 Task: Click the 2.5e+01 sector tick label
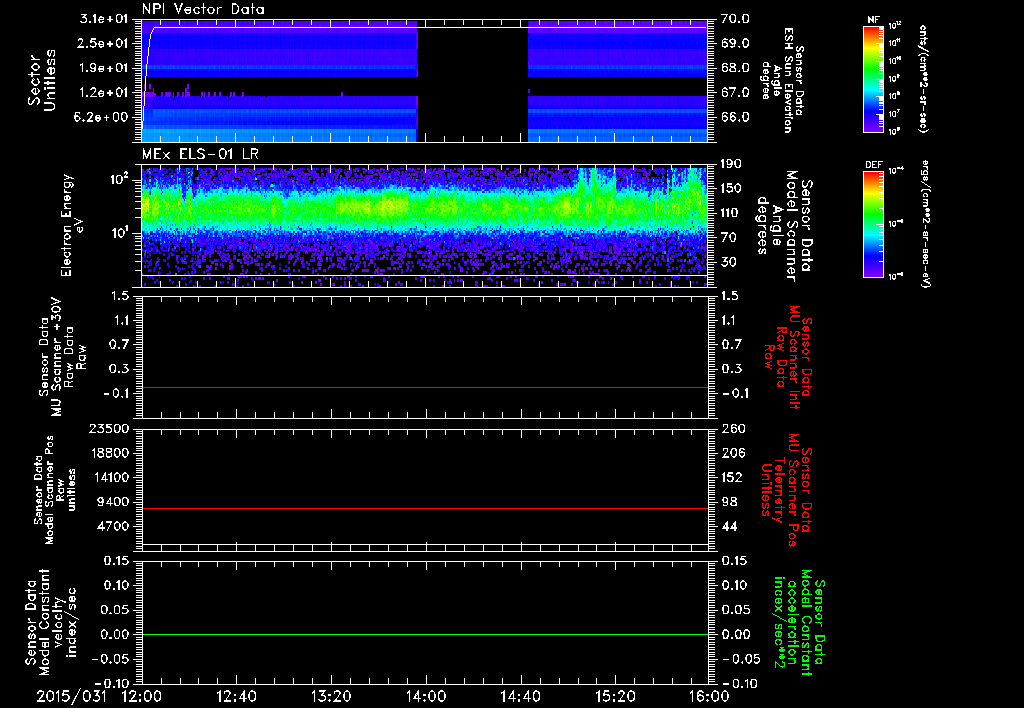(x=104, y=43)
